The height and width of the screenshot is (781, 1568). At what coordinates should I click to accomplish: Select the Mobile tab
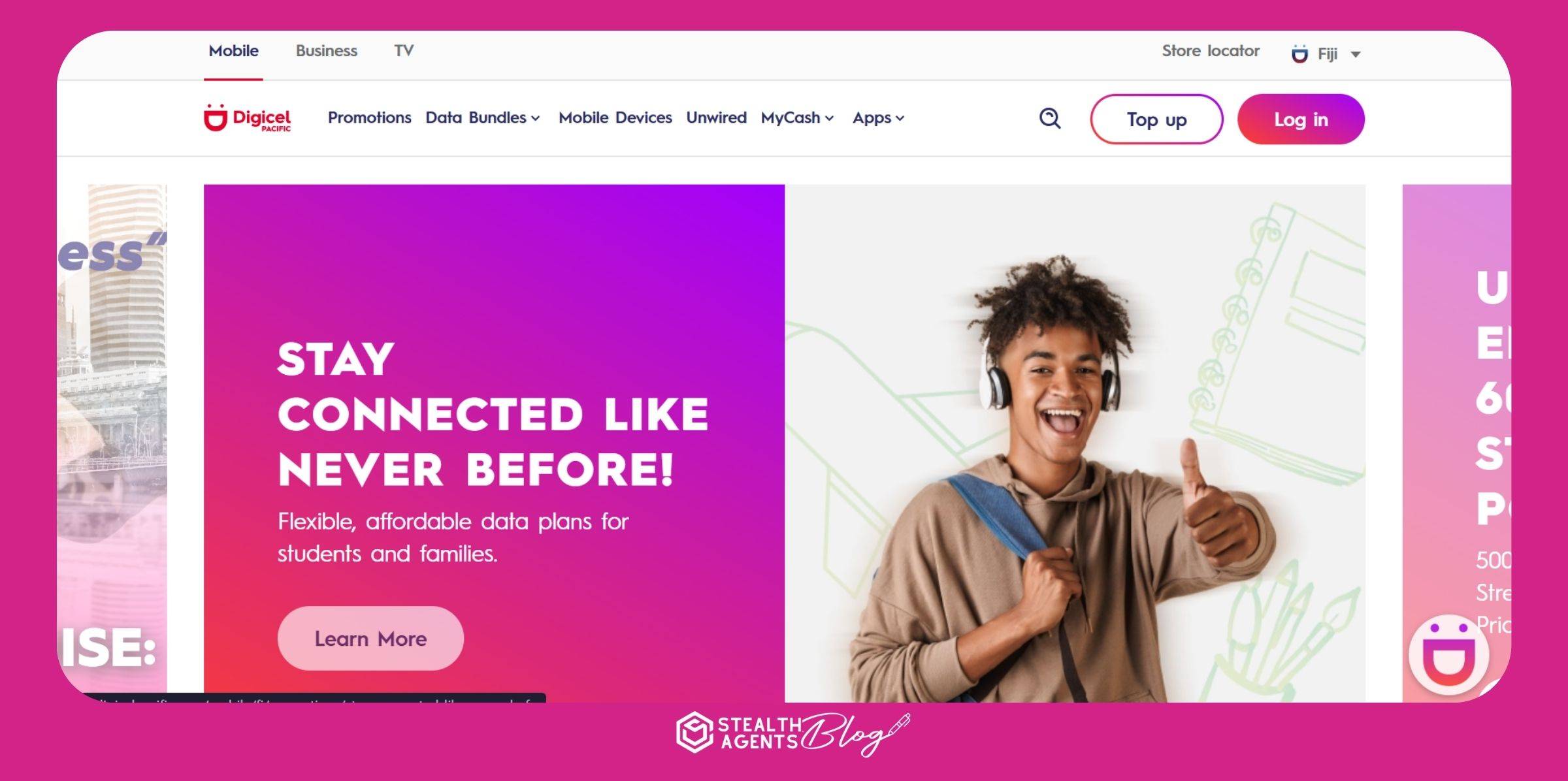pos(233,50)
